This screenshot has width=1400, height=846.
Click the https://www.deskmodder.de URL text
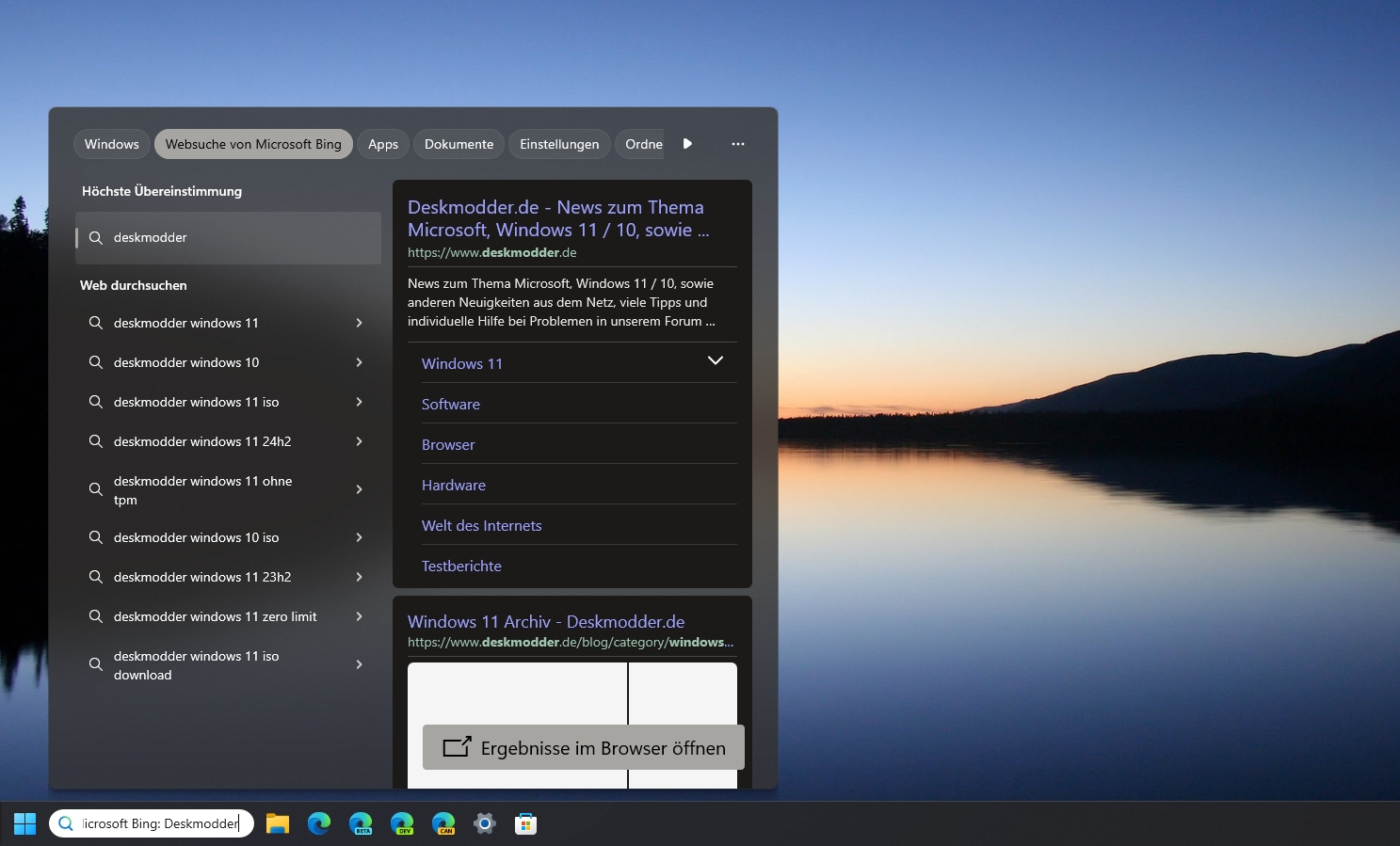tap(492, 252)
